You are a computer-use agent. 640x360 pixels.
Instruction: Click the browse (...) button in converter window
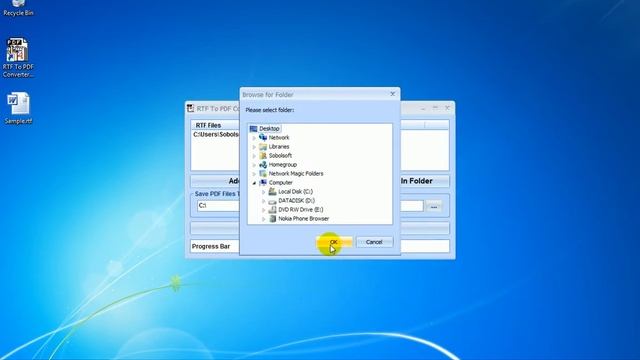point(433,206)
